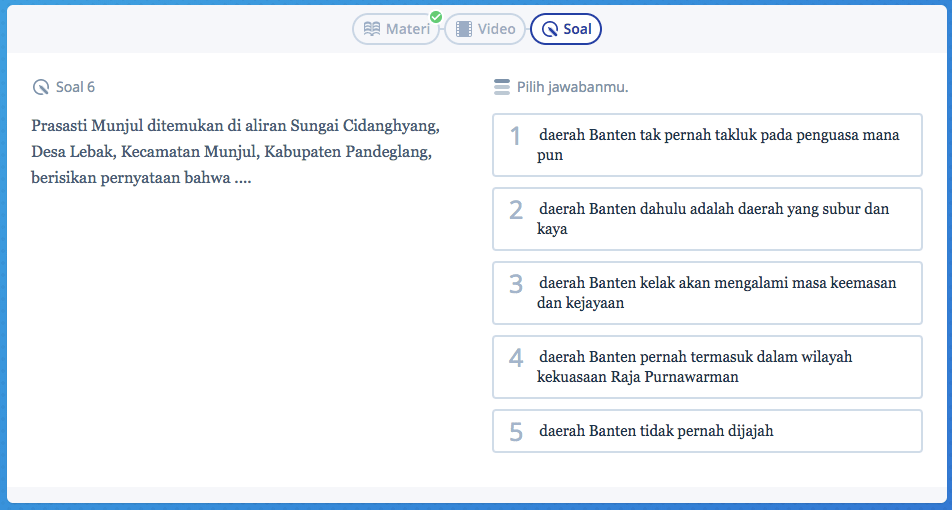Click the 'Soal 6' heading label
The width and height of the screenshot is (952, 510).
[x=75, y=87]
